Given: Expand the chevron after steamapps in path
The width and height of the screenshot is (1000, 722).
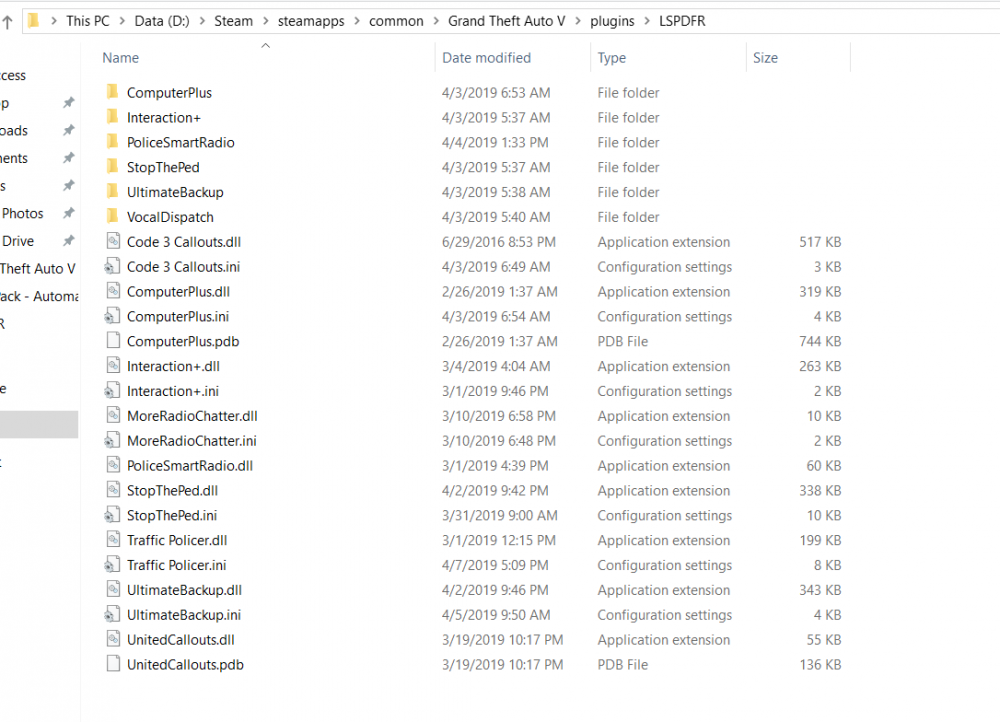Looking at the screenshot, I should [357, 21].
